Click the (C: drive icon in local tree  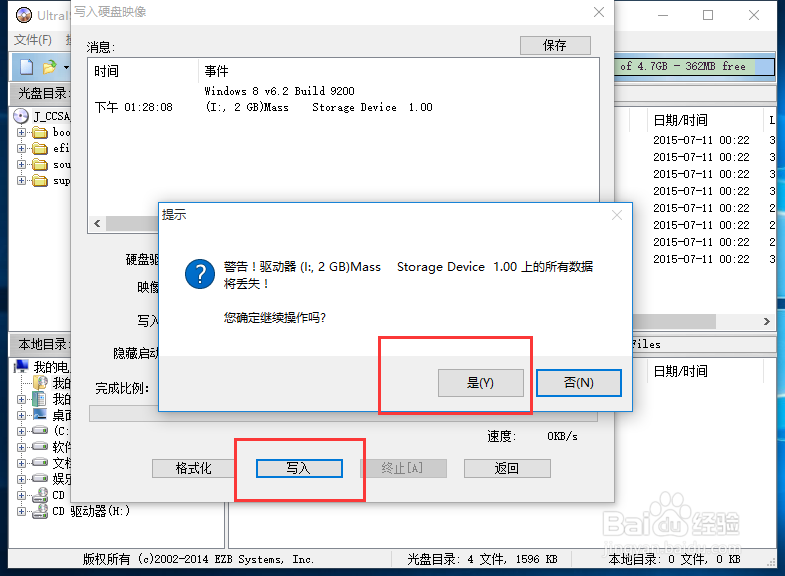pos(40,430)
